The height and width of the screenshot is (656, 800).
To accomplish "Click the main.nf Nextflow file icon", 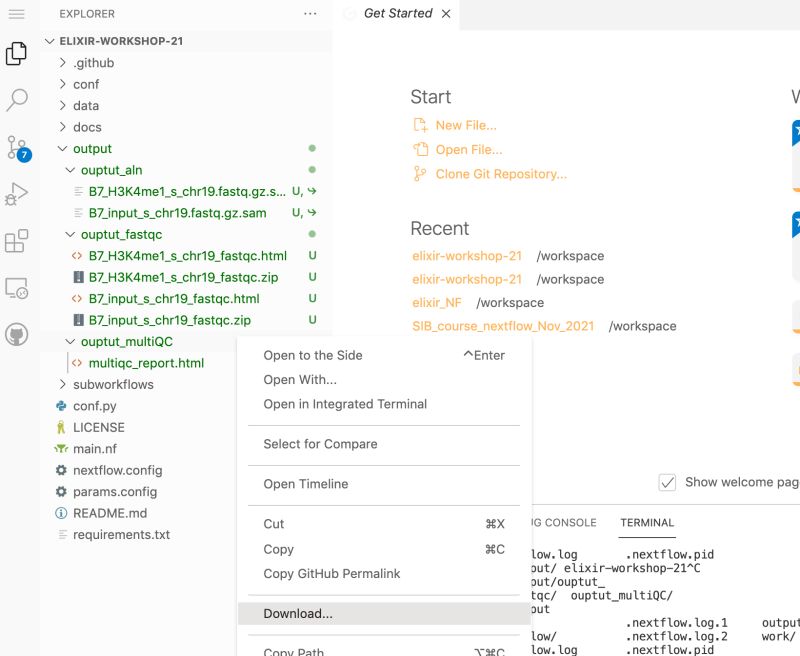I will pyautogui.click(x=61, y=449).
